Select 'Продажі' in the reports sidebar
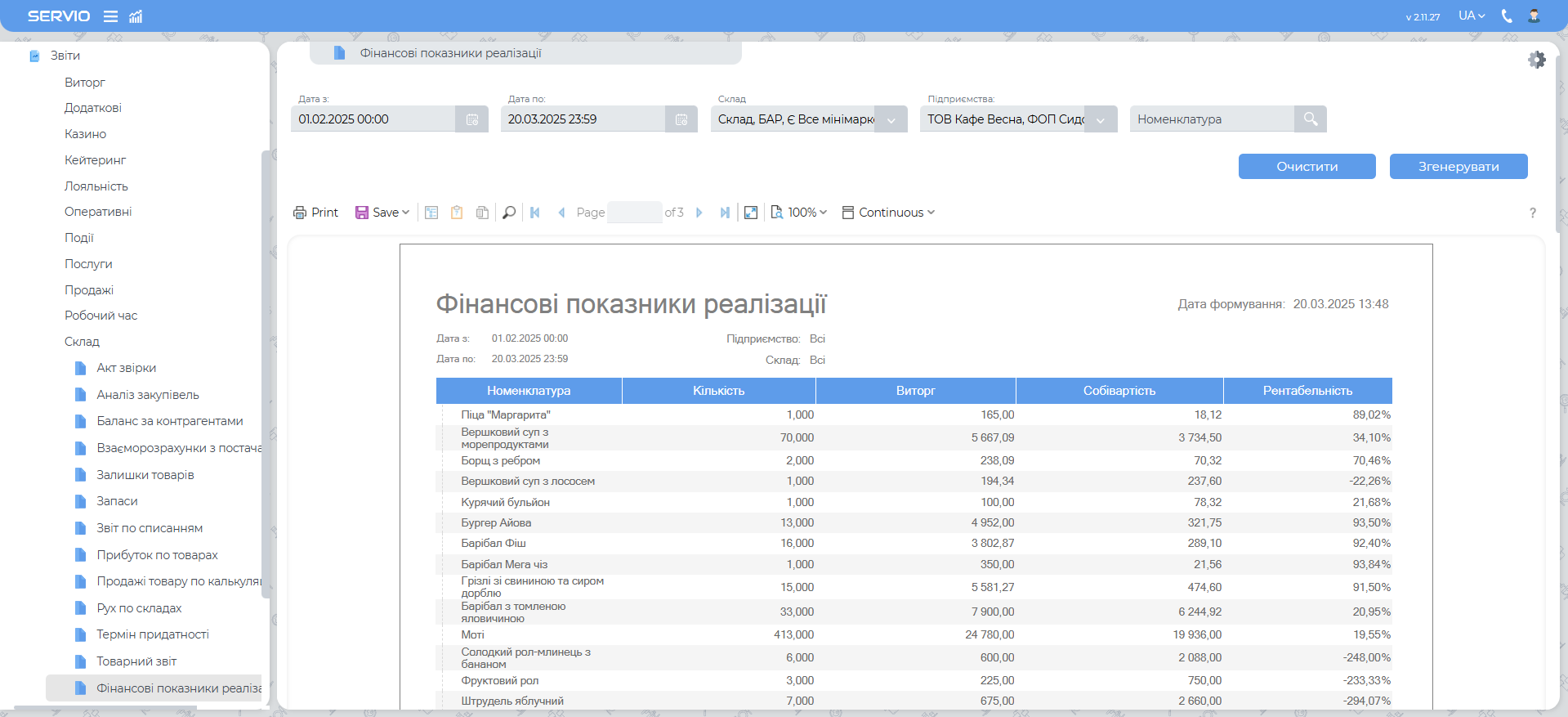 [89, 290]
